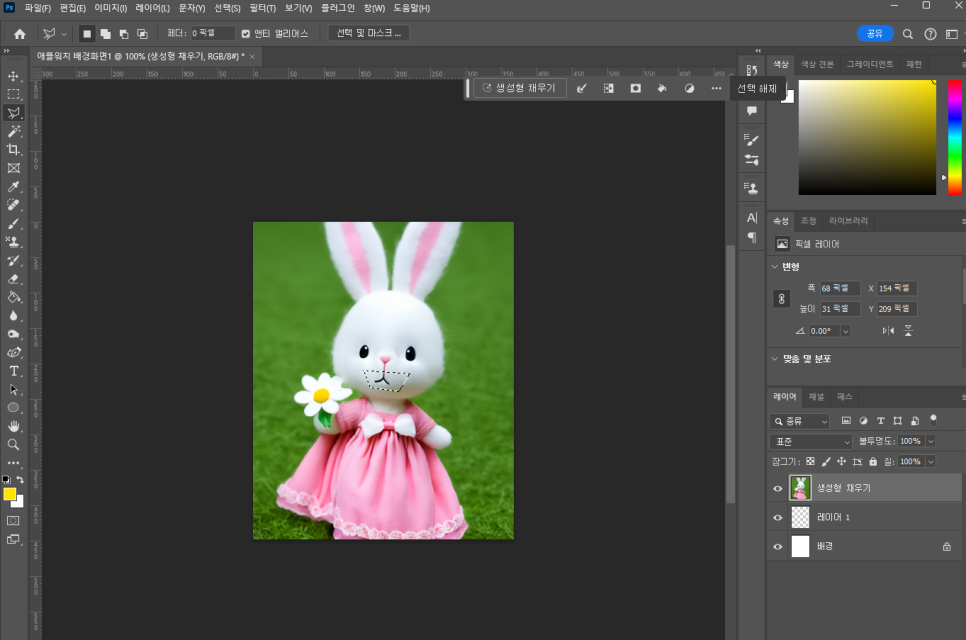The width and height of the screenshot is (966, 640).
Task: Switch to the 채널 tab
Action: (817, 396)
